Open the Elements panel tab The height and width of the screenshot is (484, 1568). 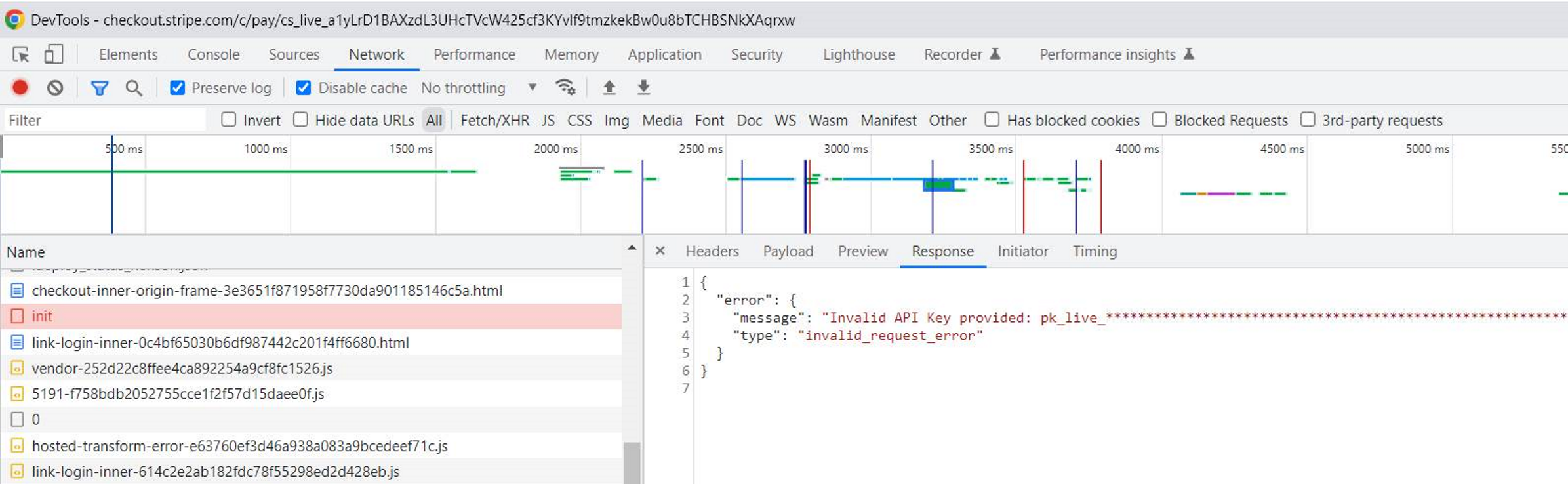(129, 54)
